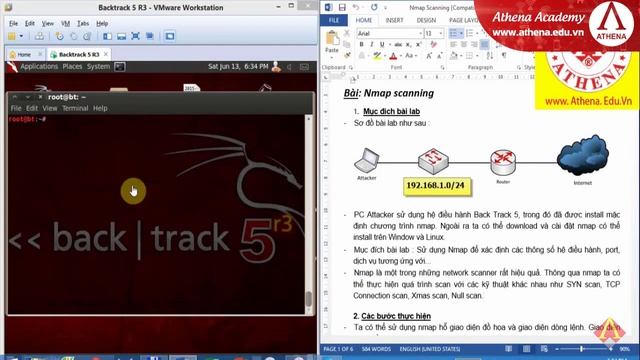Viewport: 640px width, 360px height.
Task: Click the Copy icon in Clipboard group
Action: (347, 44)
